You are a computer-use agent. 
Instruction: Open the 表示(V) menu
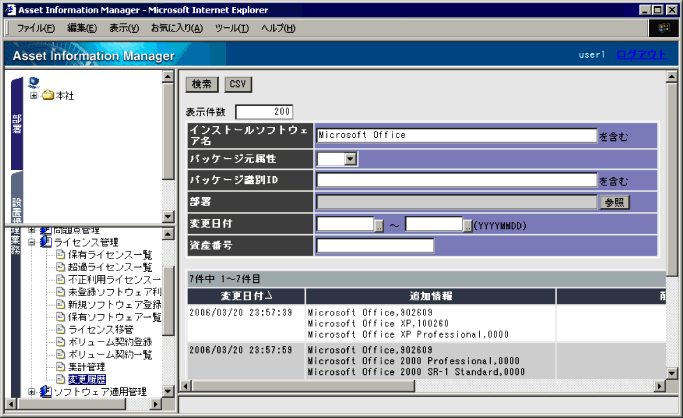pos(124,28)
